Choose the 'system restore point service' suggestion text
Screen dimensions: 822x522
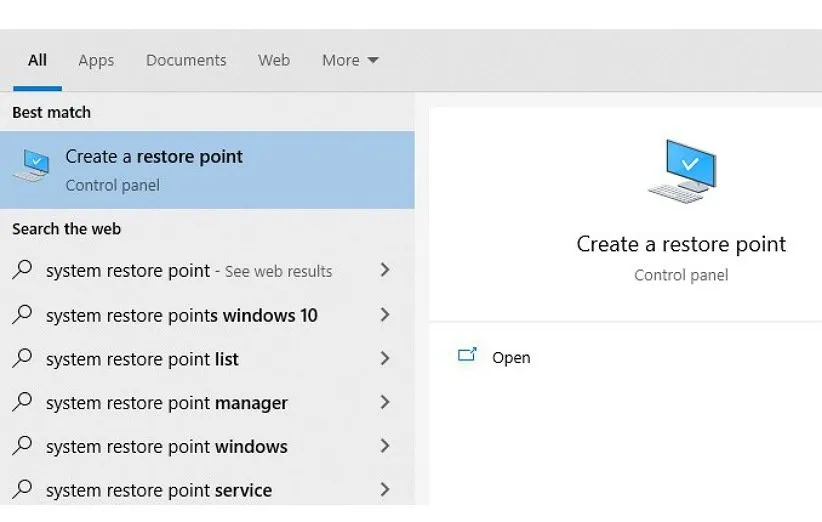159,490
